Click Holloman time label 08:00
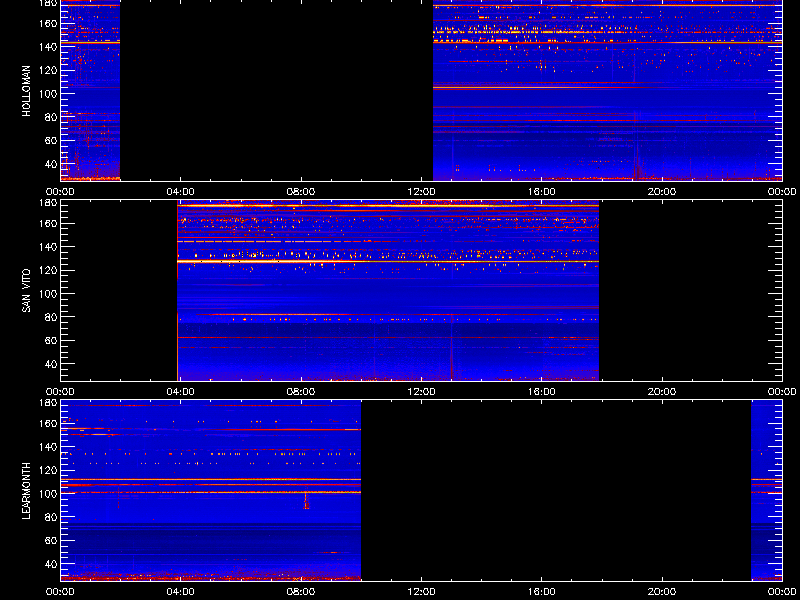Image resolution: width=800 pixels, height=600 pixels. pos(301,192)
